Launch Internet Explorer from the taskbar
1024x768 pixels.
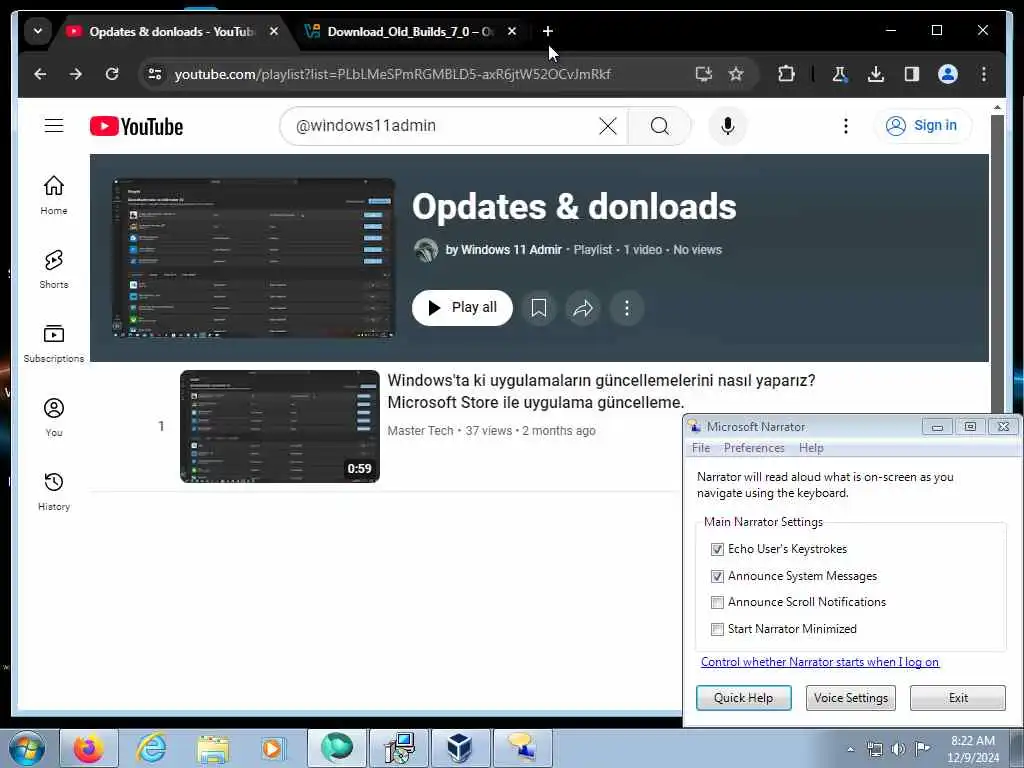[x=151, y=748]
